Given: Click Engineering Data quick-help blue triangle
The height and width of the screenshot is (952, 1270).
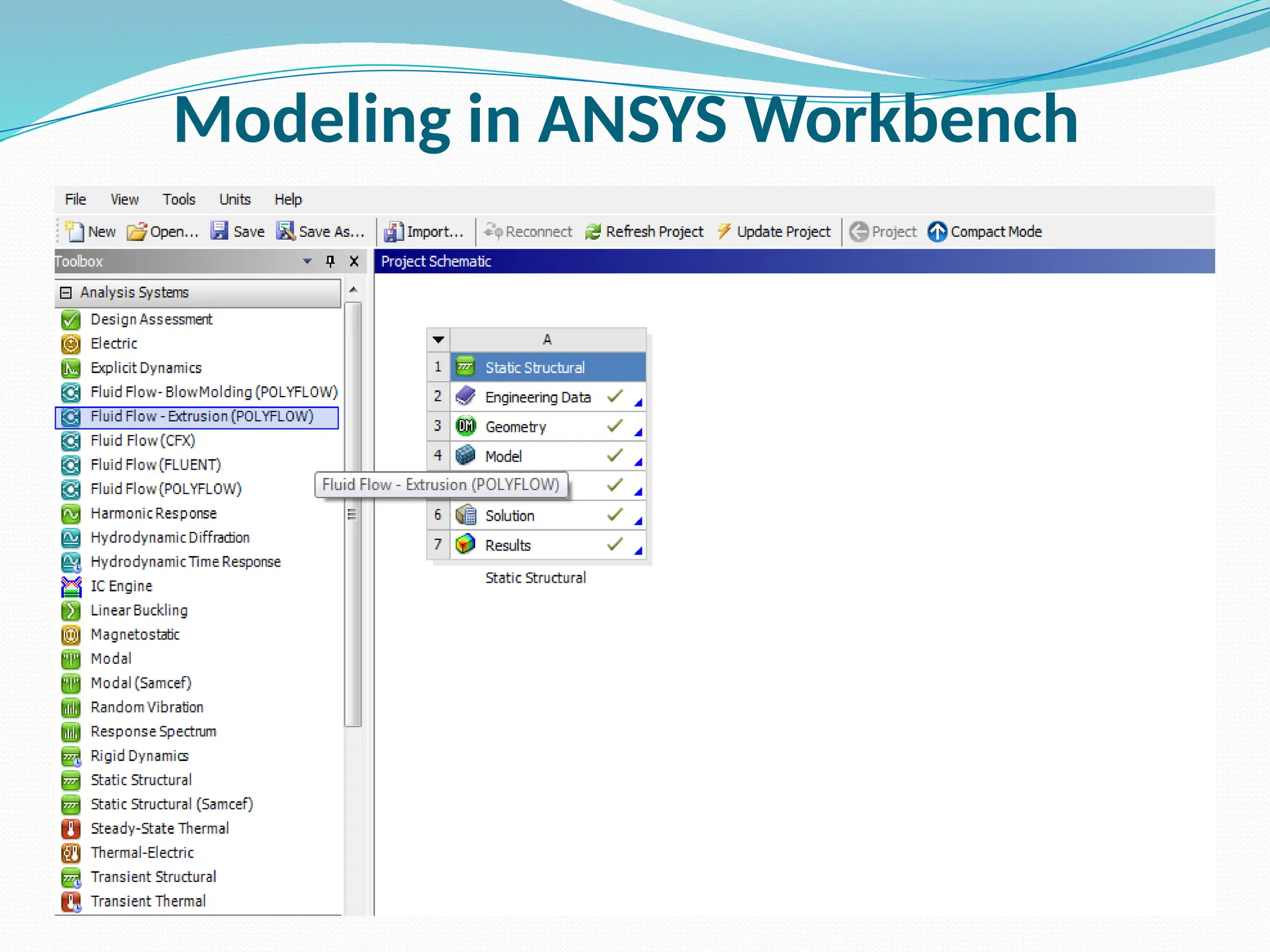Looking at the screenshot, I should click(x=638, y=403).
